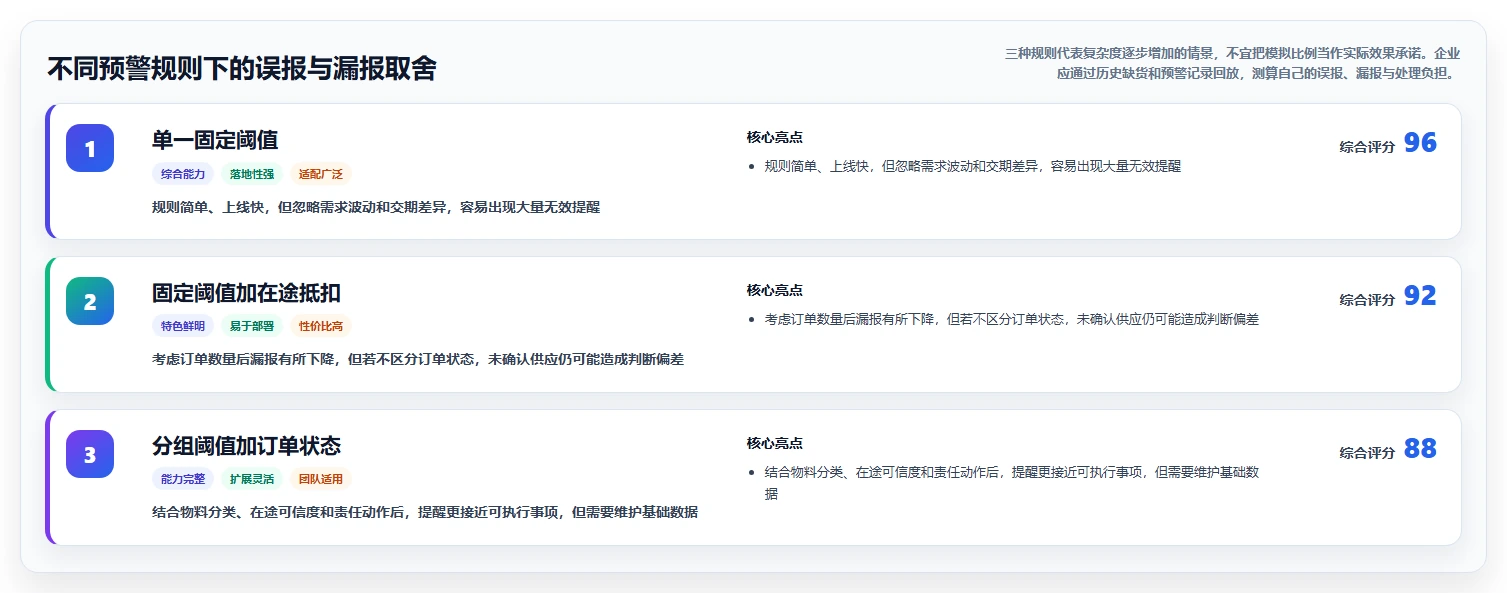Click bullet text 结合物料分类 under 核心亮点

1011,482
